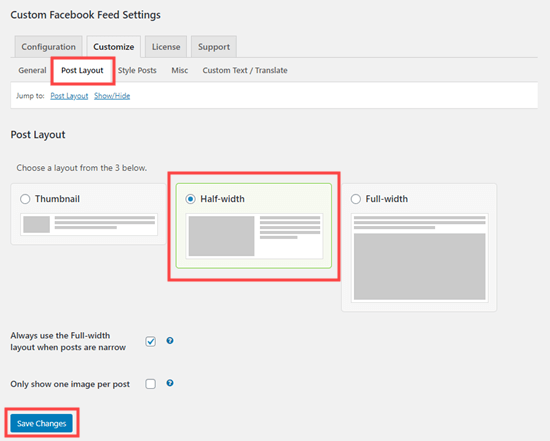Select the Half-width layout radio button
Image resolution: width=550 pixels, height=441 pixels.
[x=190, y=199]
